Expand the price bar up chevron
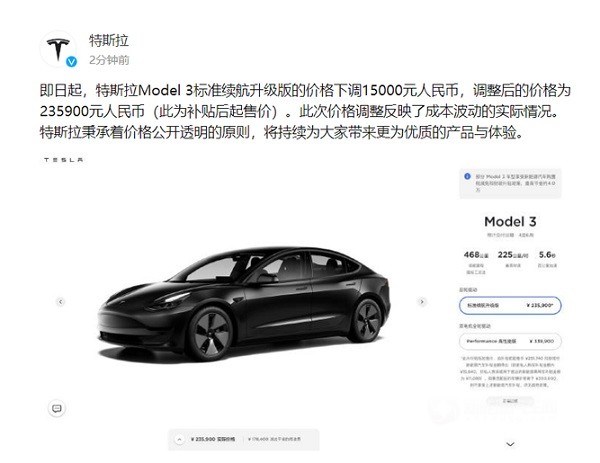The image size is (600, 463). click(x=179, y=439)
